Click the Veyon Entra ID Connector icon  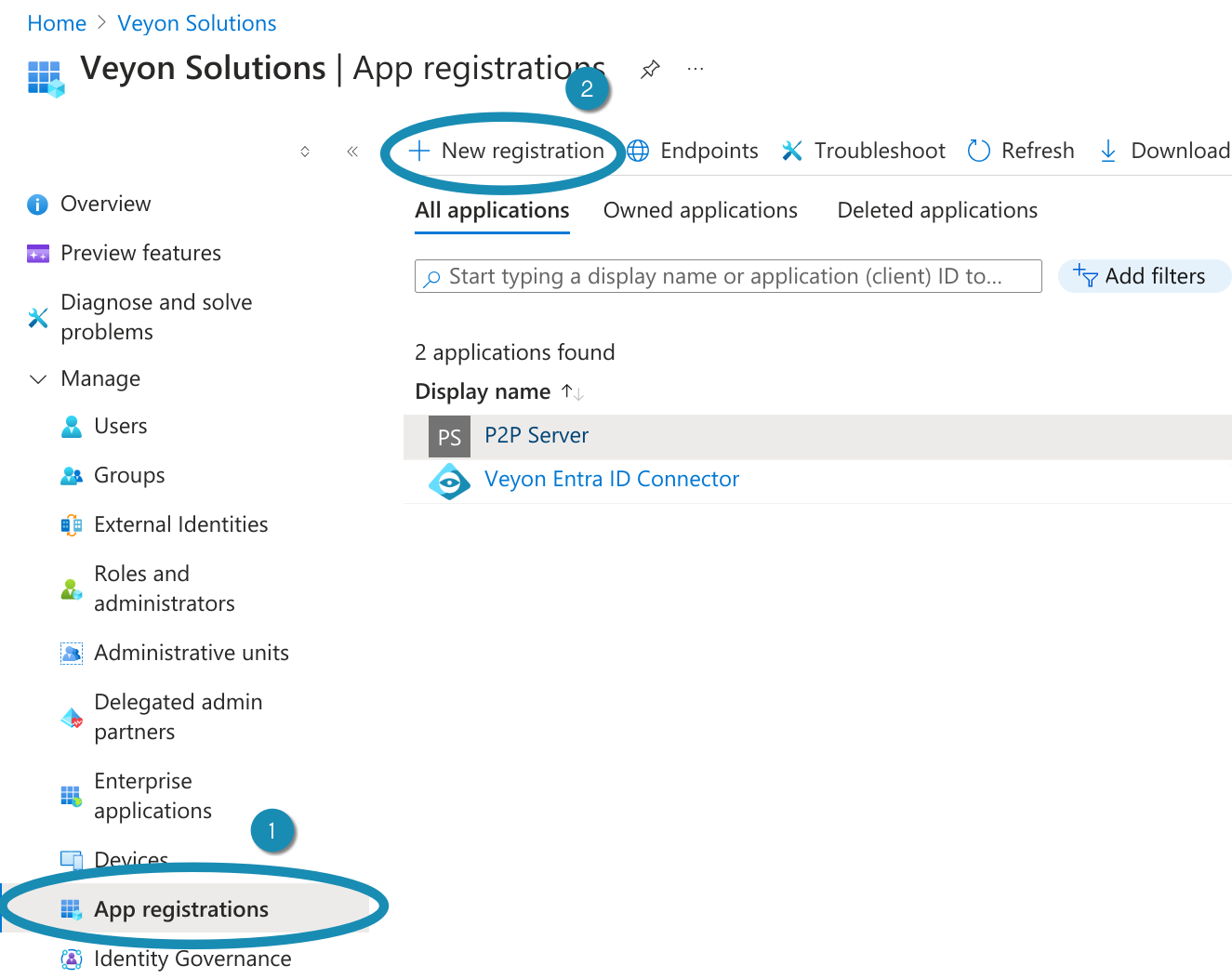(x=449, y=481)
